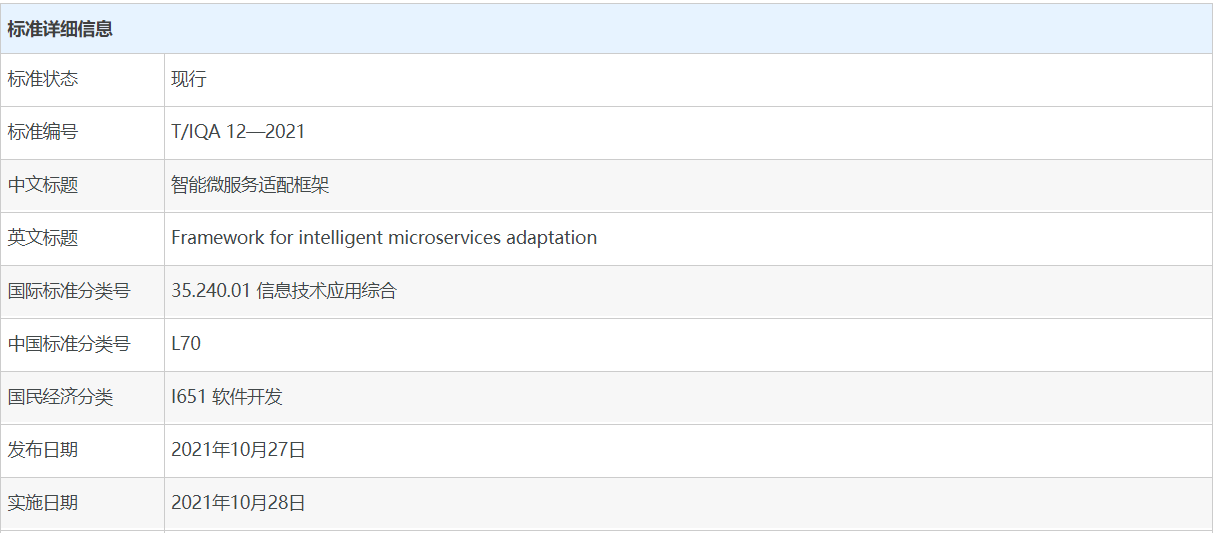Select the Framework for intelligent microservices adaptation text

tap(384, 238)
